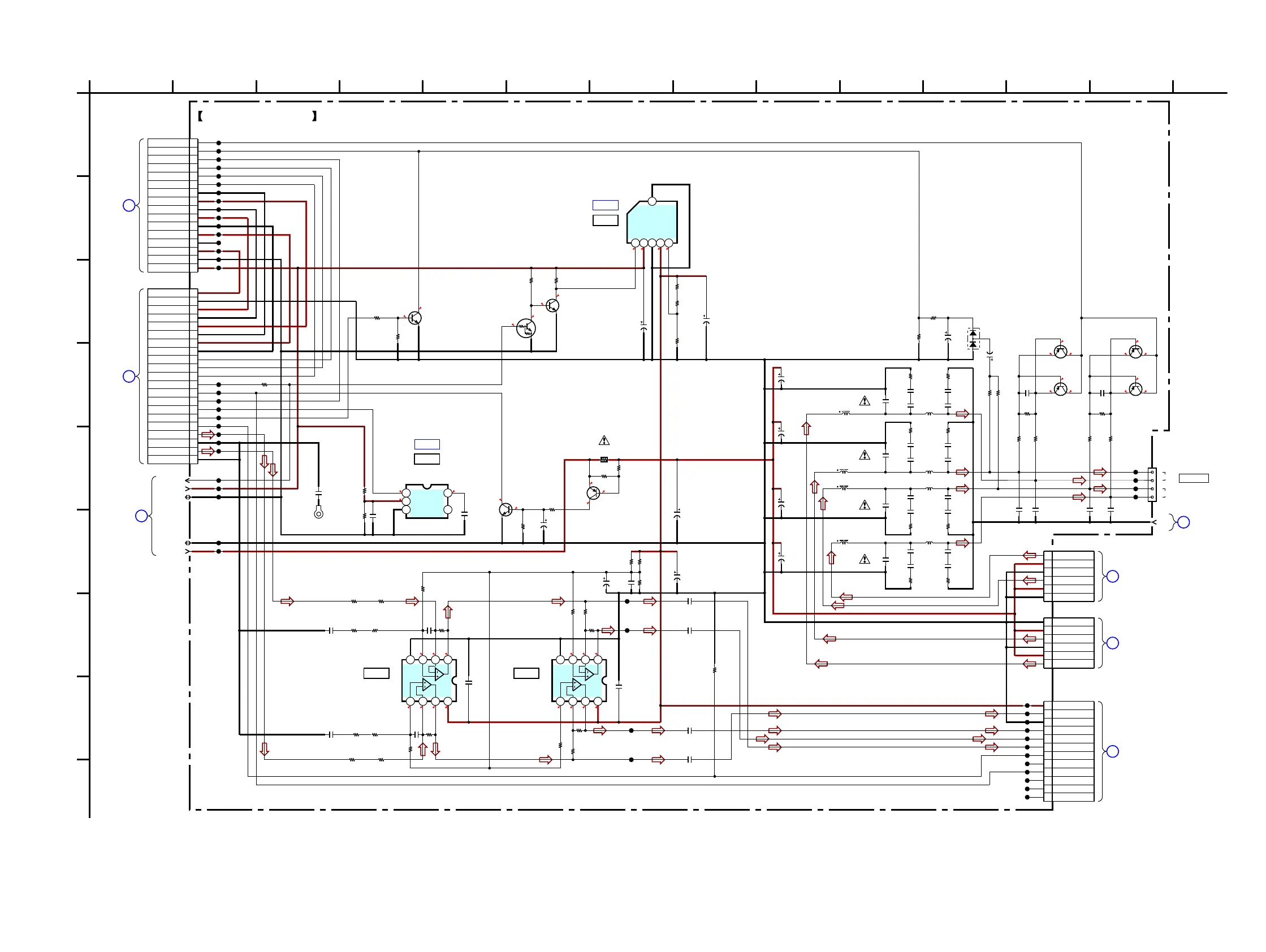Click the transistor symbol with built-in resistors

coord(525,328)
